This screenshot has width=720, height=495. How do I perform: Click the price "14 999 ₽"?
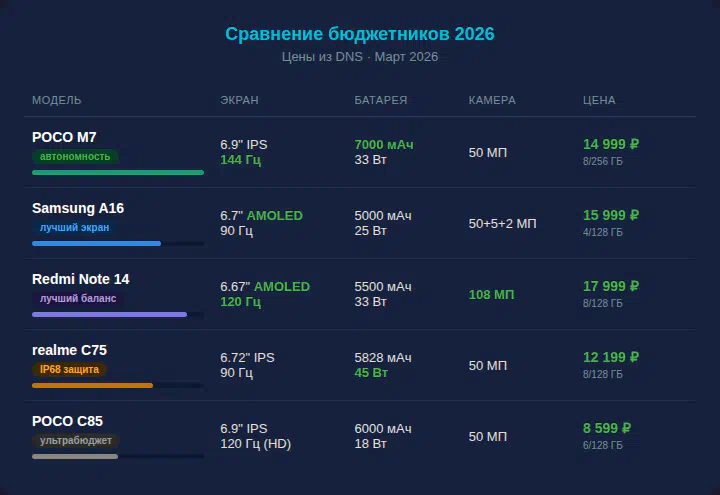pyautogui.click(x=611, y=144)
